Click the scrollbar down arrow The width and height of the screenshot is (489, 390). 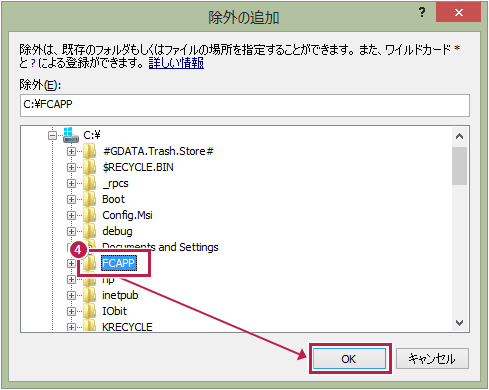click(459, 323)
